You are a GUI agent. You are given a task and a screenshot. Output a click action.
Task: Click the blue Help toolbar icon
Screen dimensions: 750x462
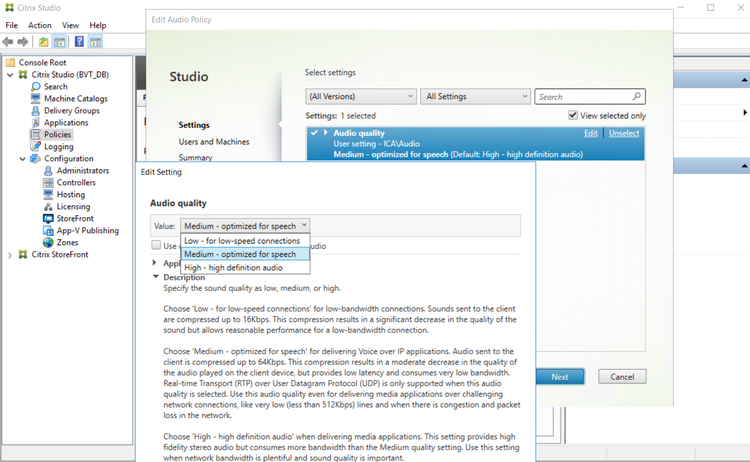pyautogui.click(x=79, y=42)
